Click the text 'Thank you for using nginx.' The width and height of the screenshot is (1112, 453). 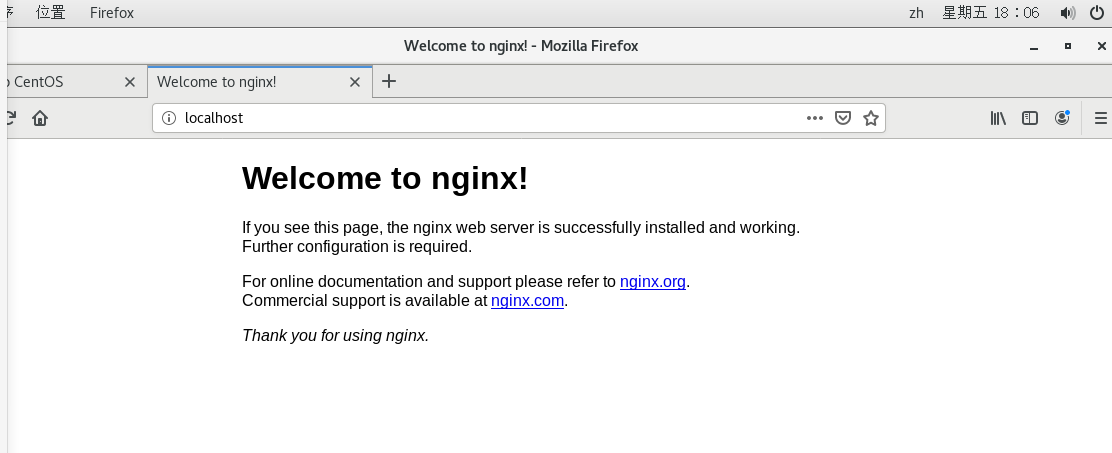(335, 335)
